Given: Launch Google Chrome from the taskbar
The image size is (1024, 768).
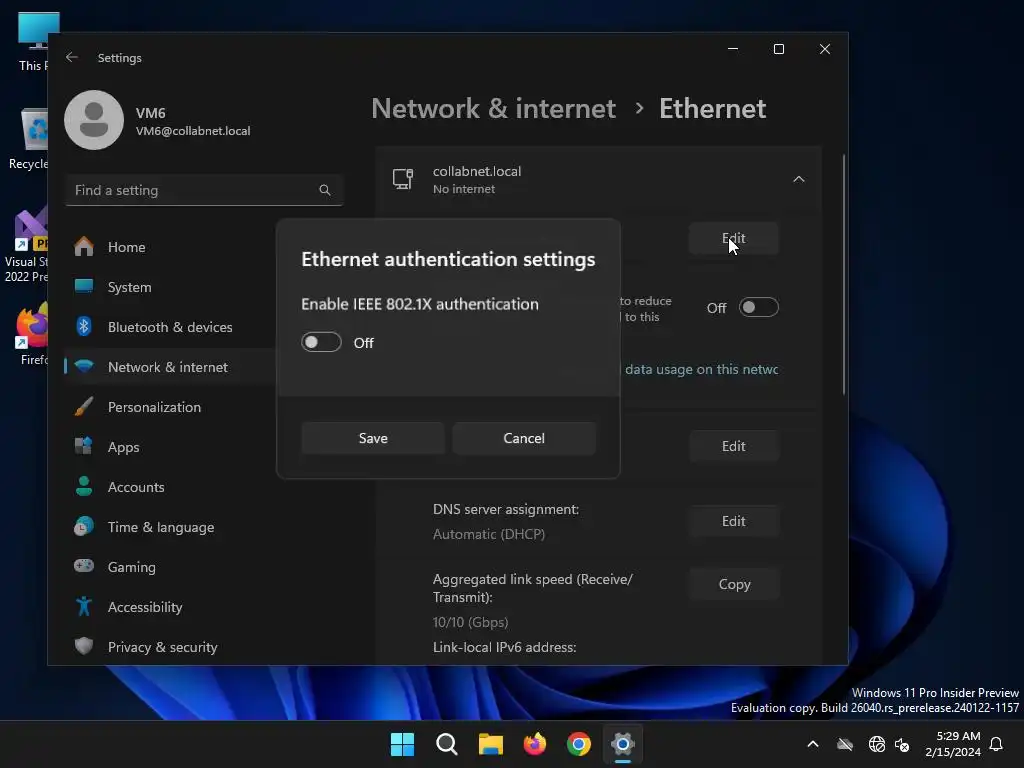Looking at the screenshot, I should click(579, 744).
